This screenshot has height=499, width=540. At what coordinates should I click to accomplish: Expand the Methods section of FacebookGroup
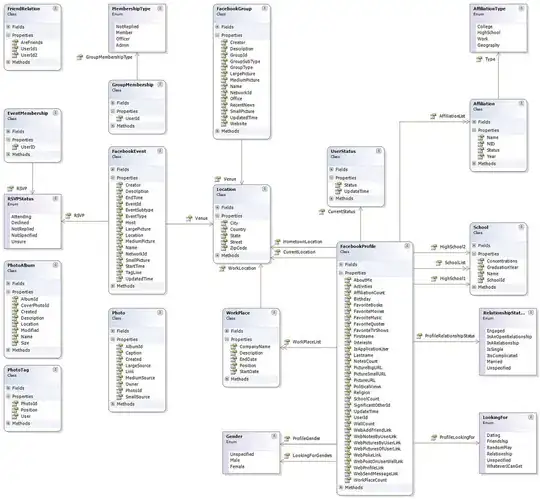[217, 131]
